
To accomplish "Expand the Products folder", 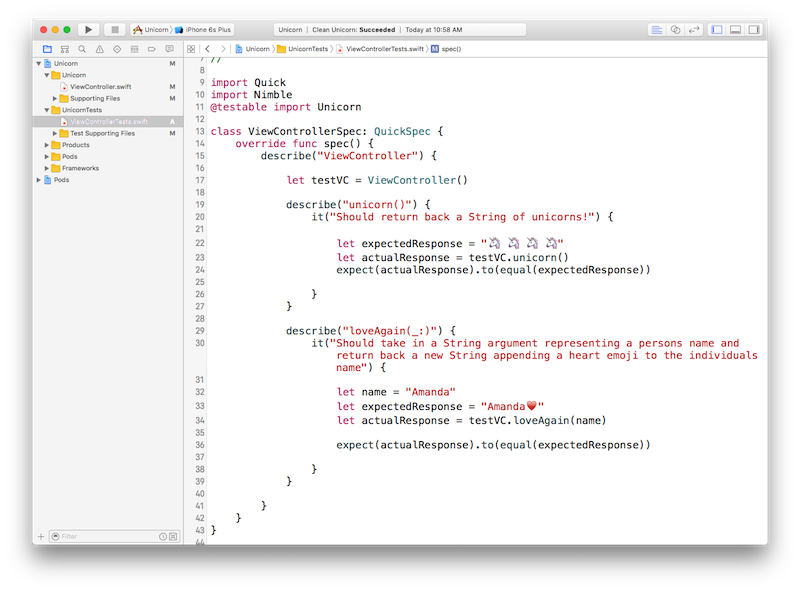I will pyautogui.click(x=47, y=145).
